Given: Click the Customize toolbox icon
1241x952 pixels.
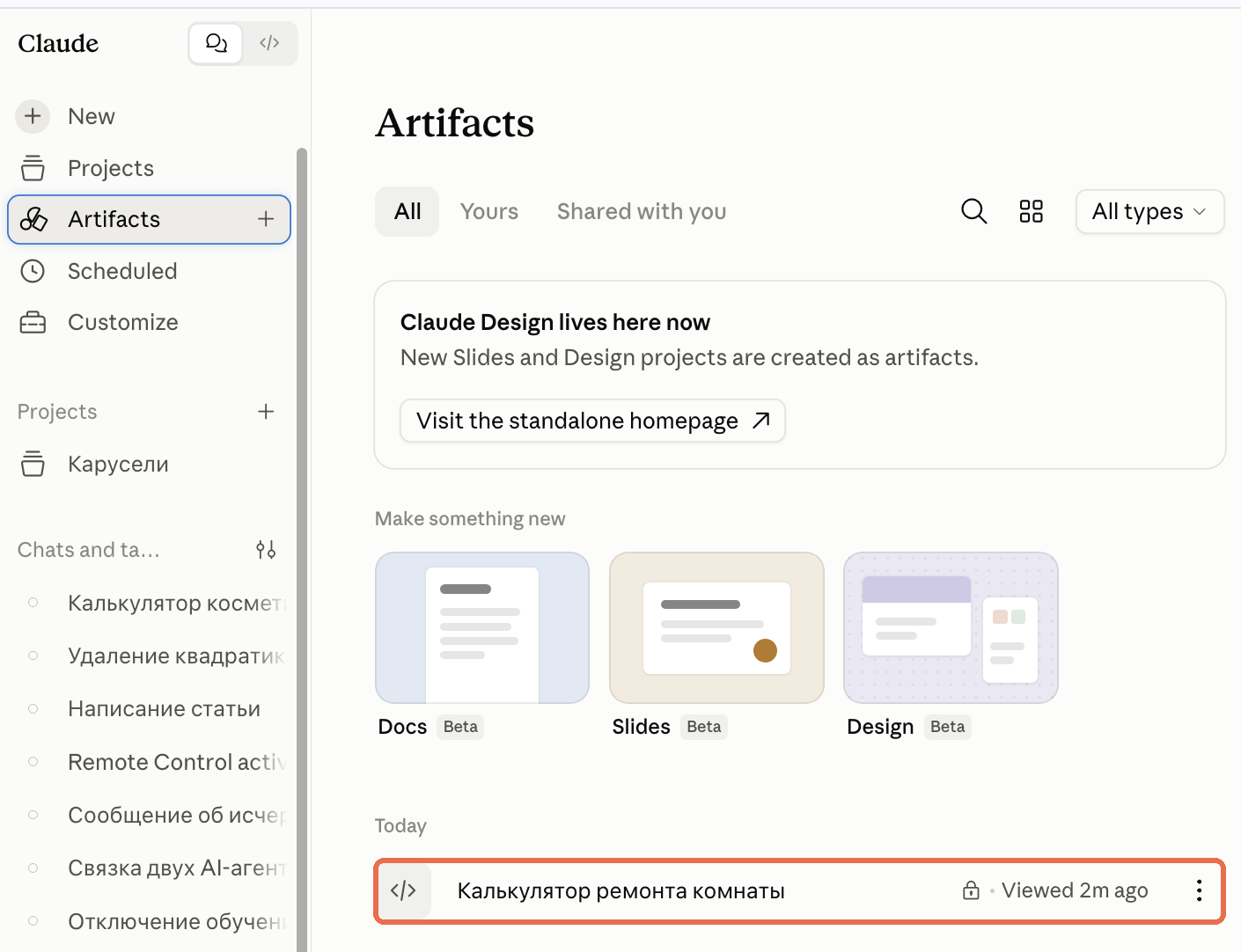Looking at the screenshot, I should pyautogui.click(x=33, y=322).
